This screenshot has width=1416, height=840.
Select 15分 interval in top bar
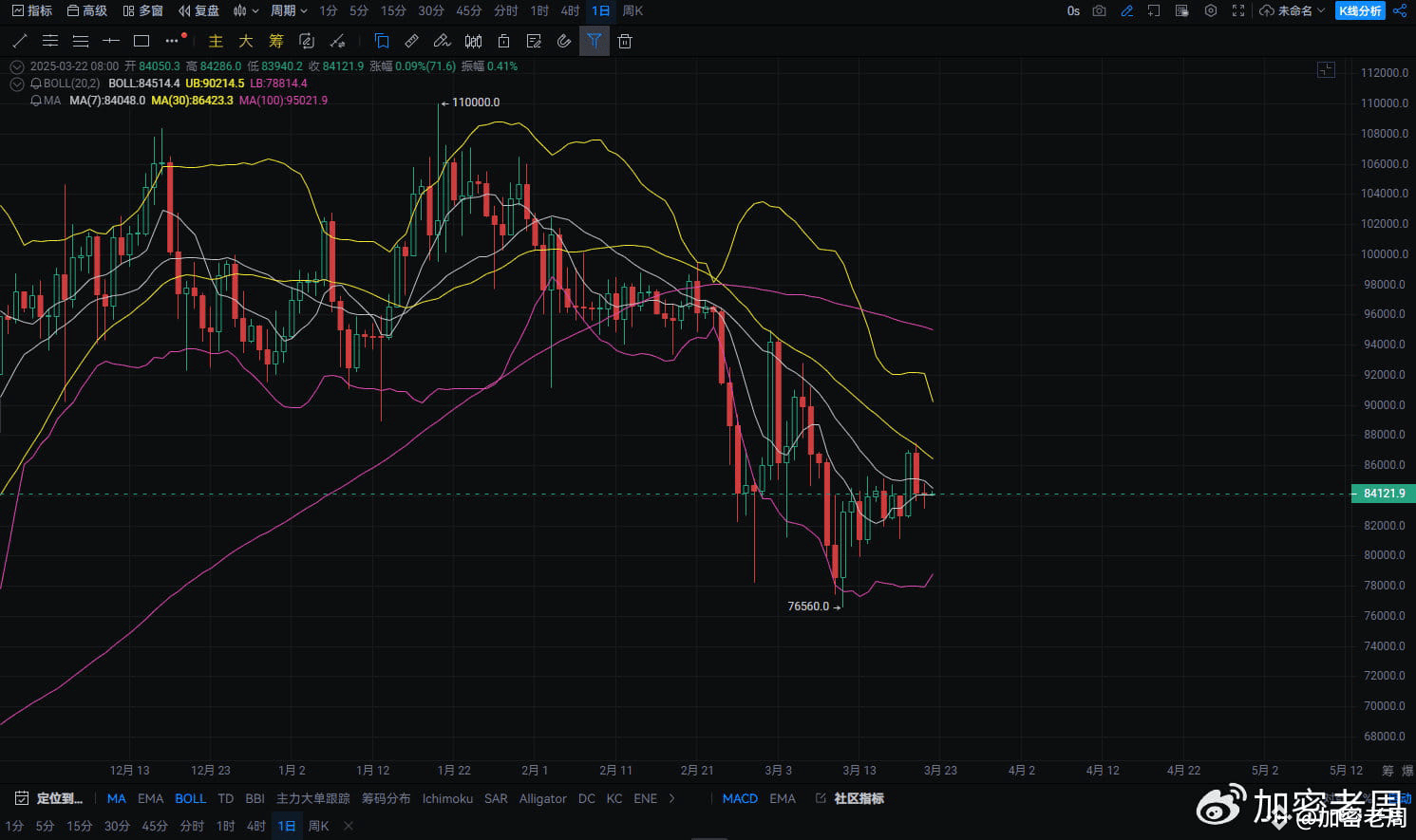393,10
